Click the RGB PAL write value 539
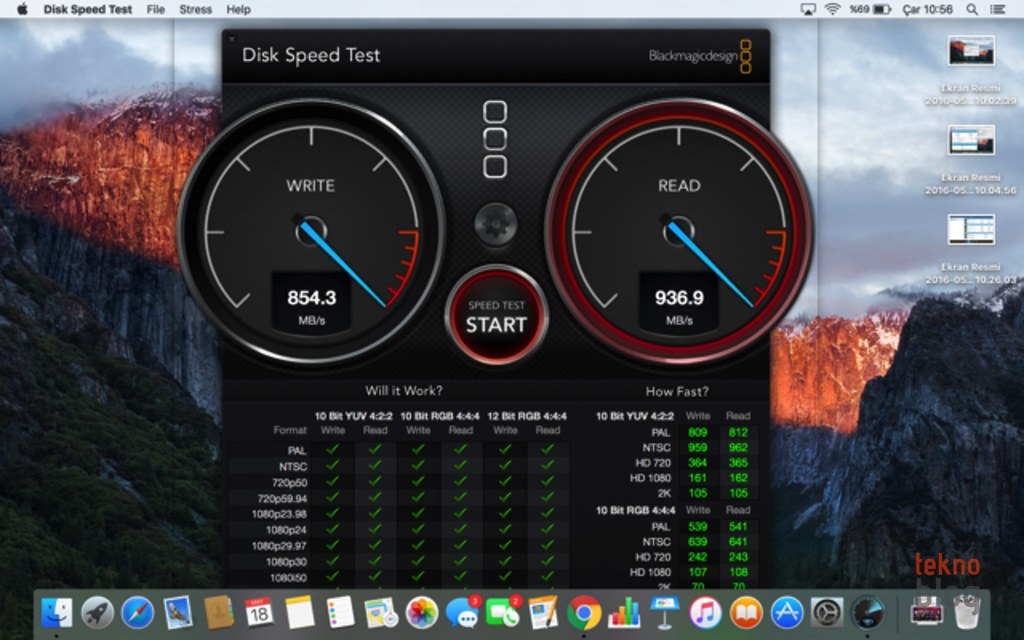Image resolution: width=1024 pixels, height=640 pixels. pyautogui.click(x=697, y=526)
